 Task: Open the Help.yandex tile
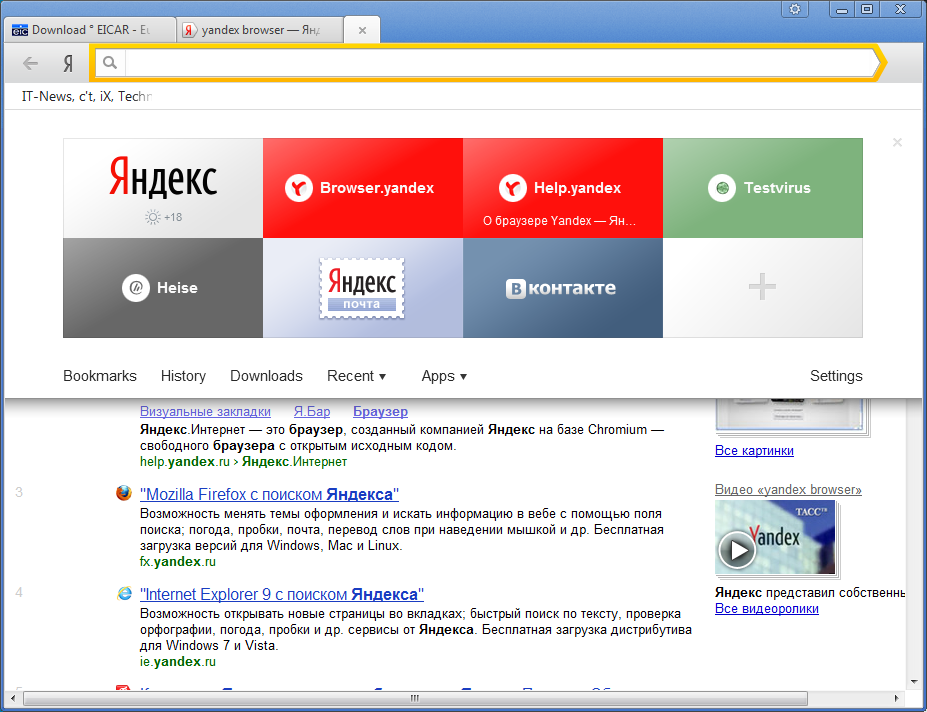pos(563,188)
